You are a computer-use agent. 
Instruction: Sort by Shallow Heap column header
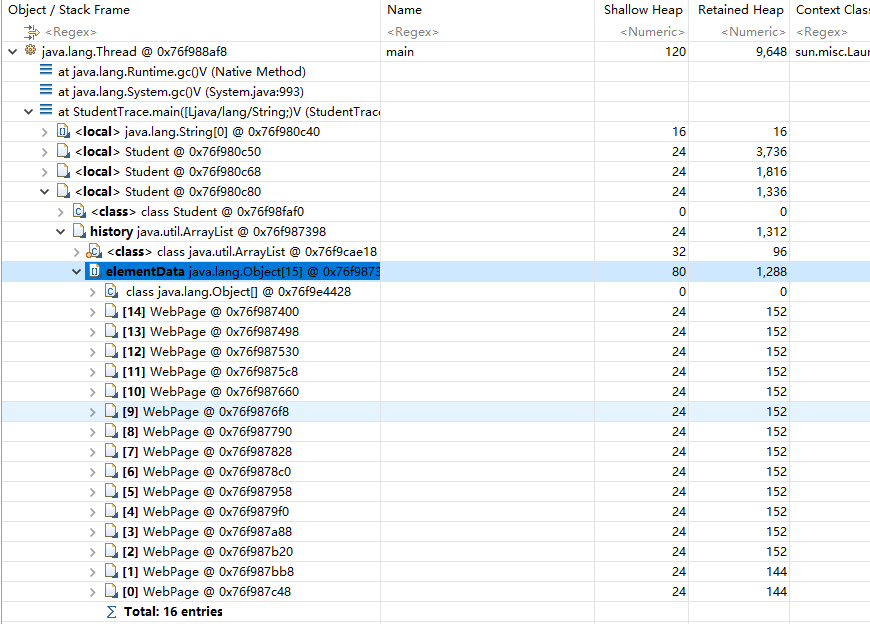point(643,10)
